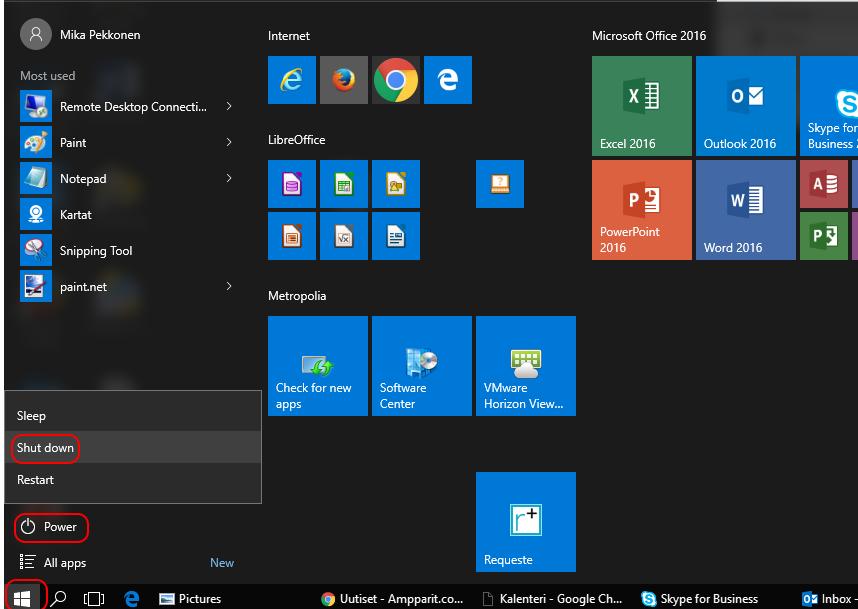Open Mika Pekkonen user account menu
The width and height of the screenshot is (858, 609).
pyautogui.click(x=80, y=34)
